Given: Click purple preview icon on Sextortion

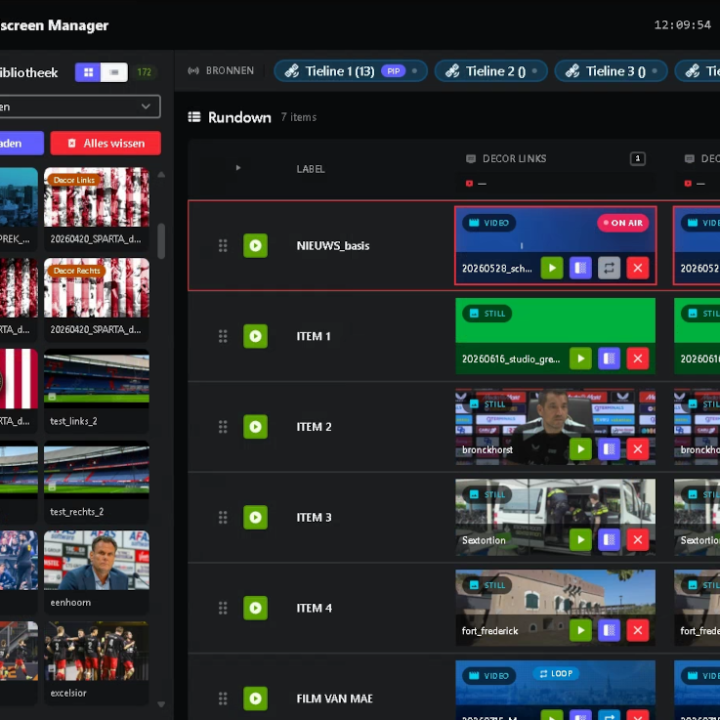Looking at the screenshot, I should tap(609, 540).
